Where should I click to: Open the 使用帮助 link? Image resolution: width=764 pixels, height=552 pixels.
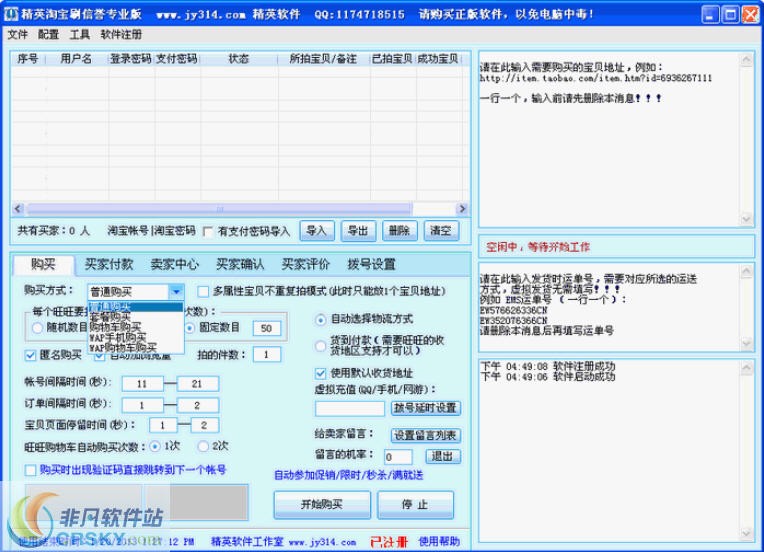(x=439, y=541)
